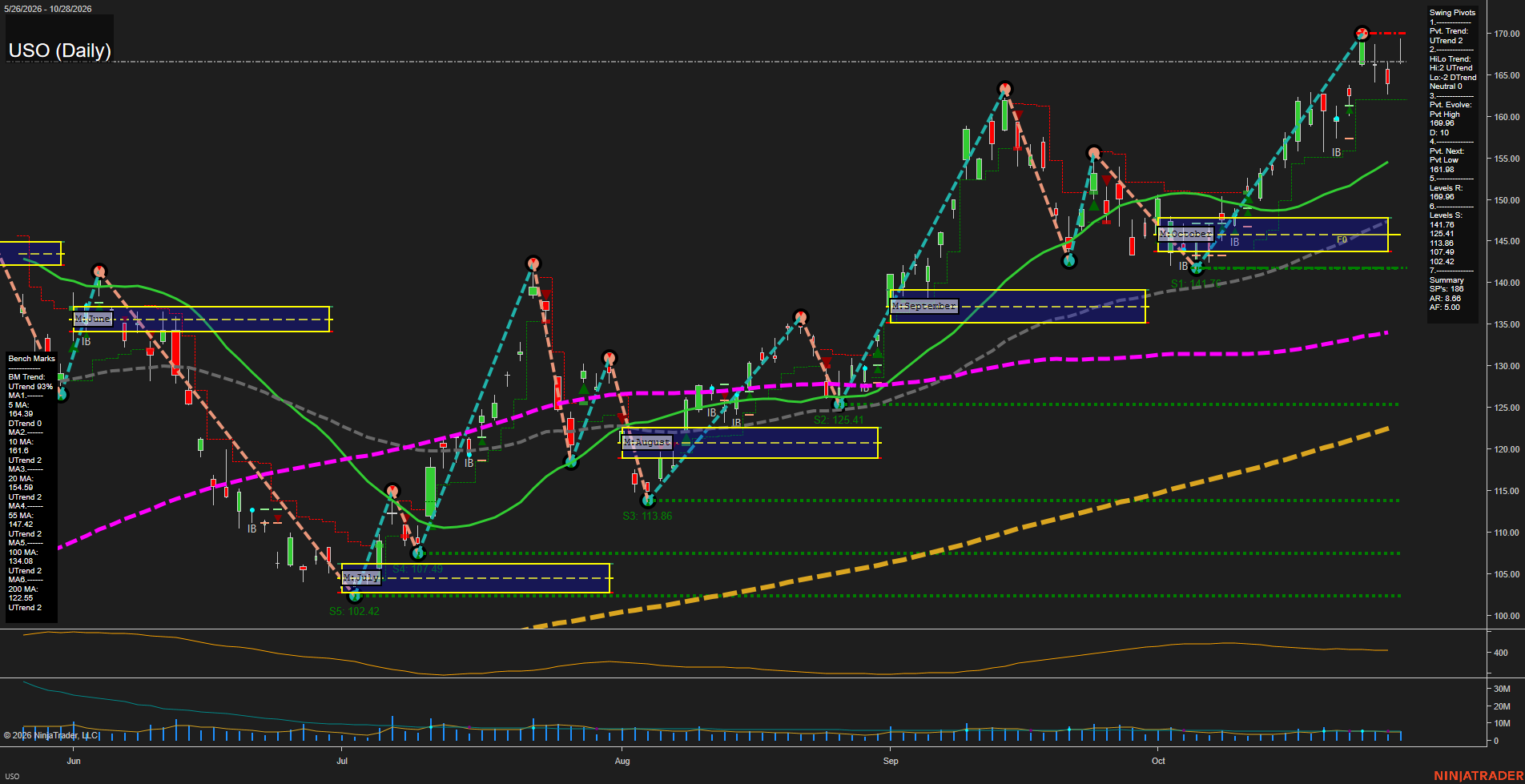Image resolution: width=1525 pixels, height=784 pixels.
Task: Click the August pivot low marker above S3
Action: coord(648,500)
